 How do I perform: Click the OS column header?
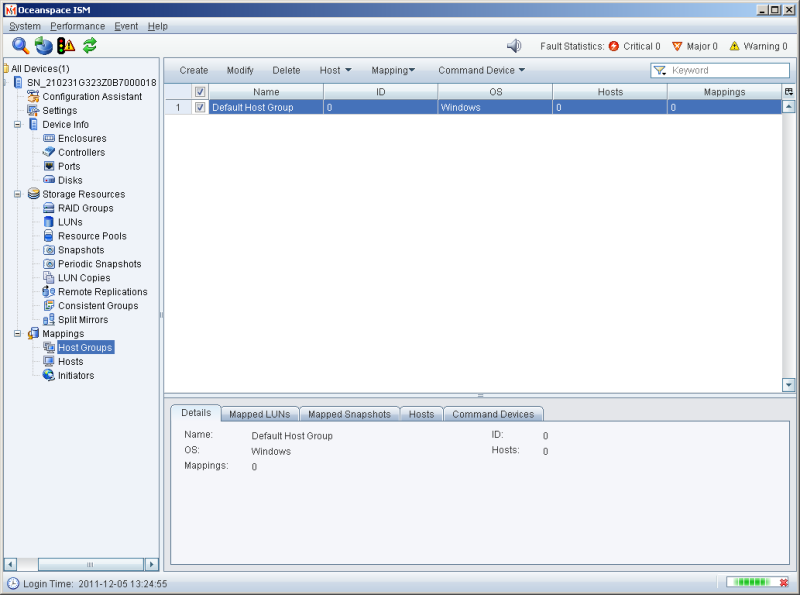495,92
